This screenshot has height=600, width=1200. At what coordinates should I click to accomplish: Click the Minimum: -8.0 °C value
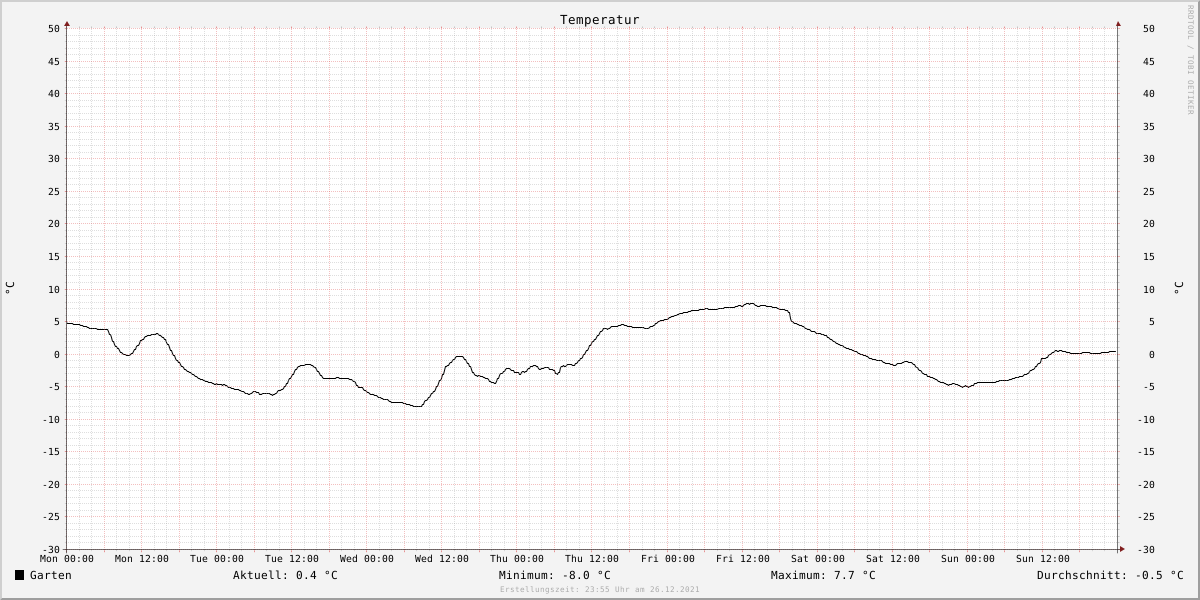554,575
